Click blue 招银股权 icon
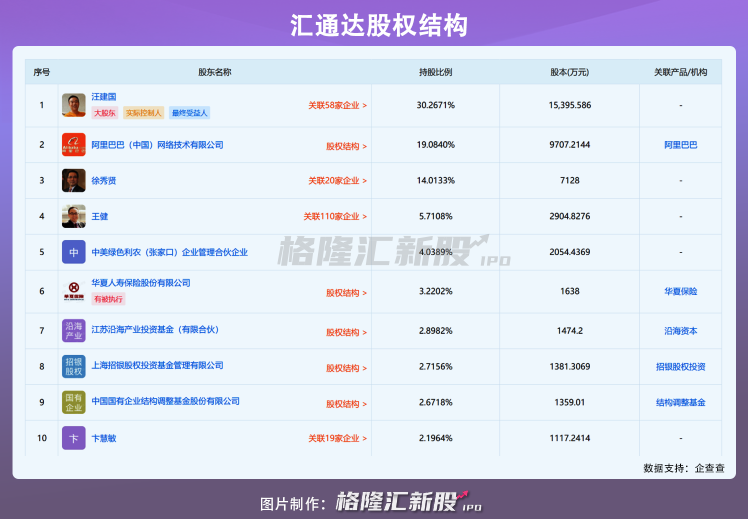Screen dimensions: 748x519 click(73, 366)
